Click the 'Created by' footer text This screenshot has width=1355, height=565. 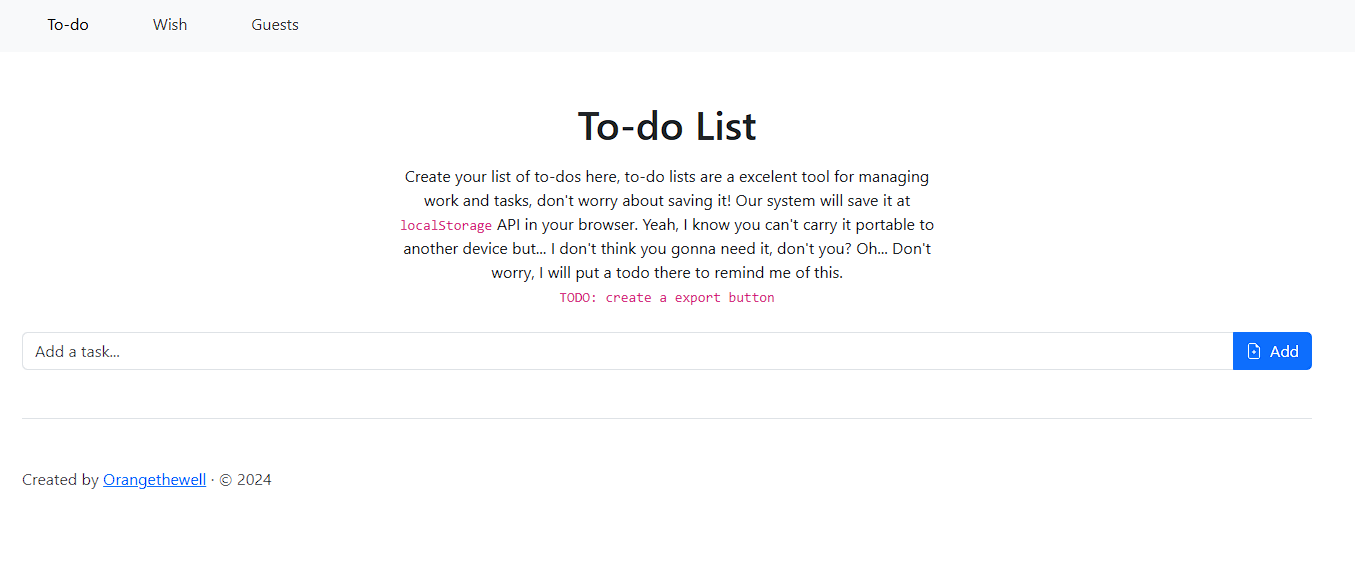60,480
